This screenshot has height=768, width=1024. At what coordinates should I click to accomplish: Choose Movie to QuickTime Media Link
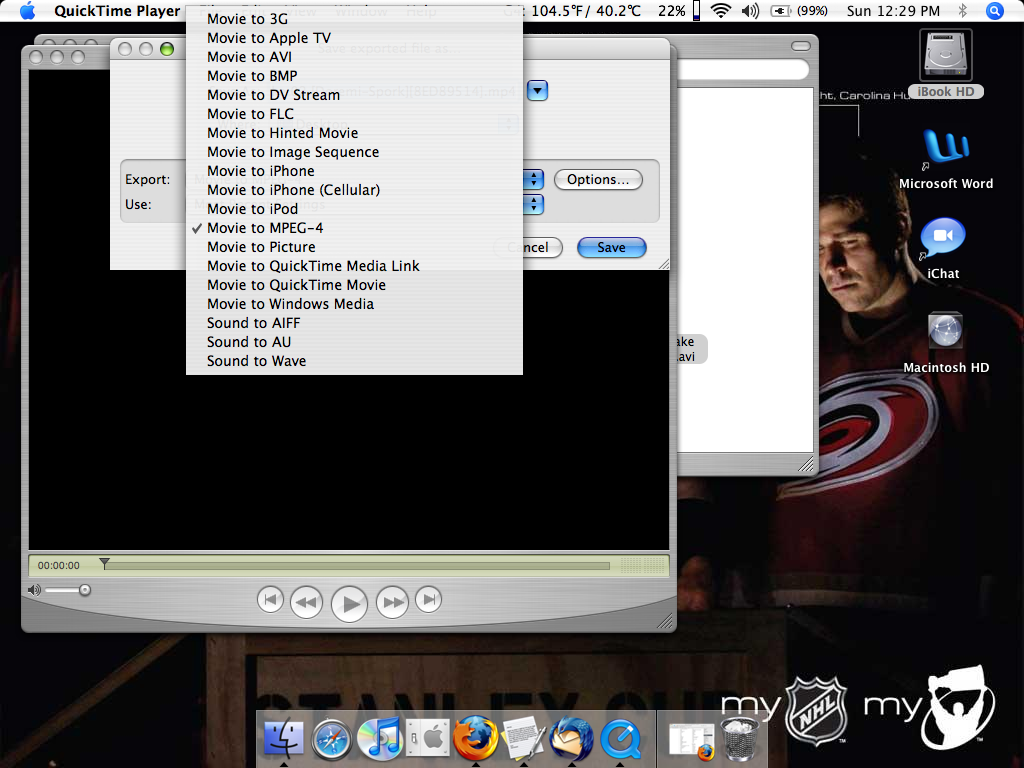pyautogui.click(x=354, y=266)
